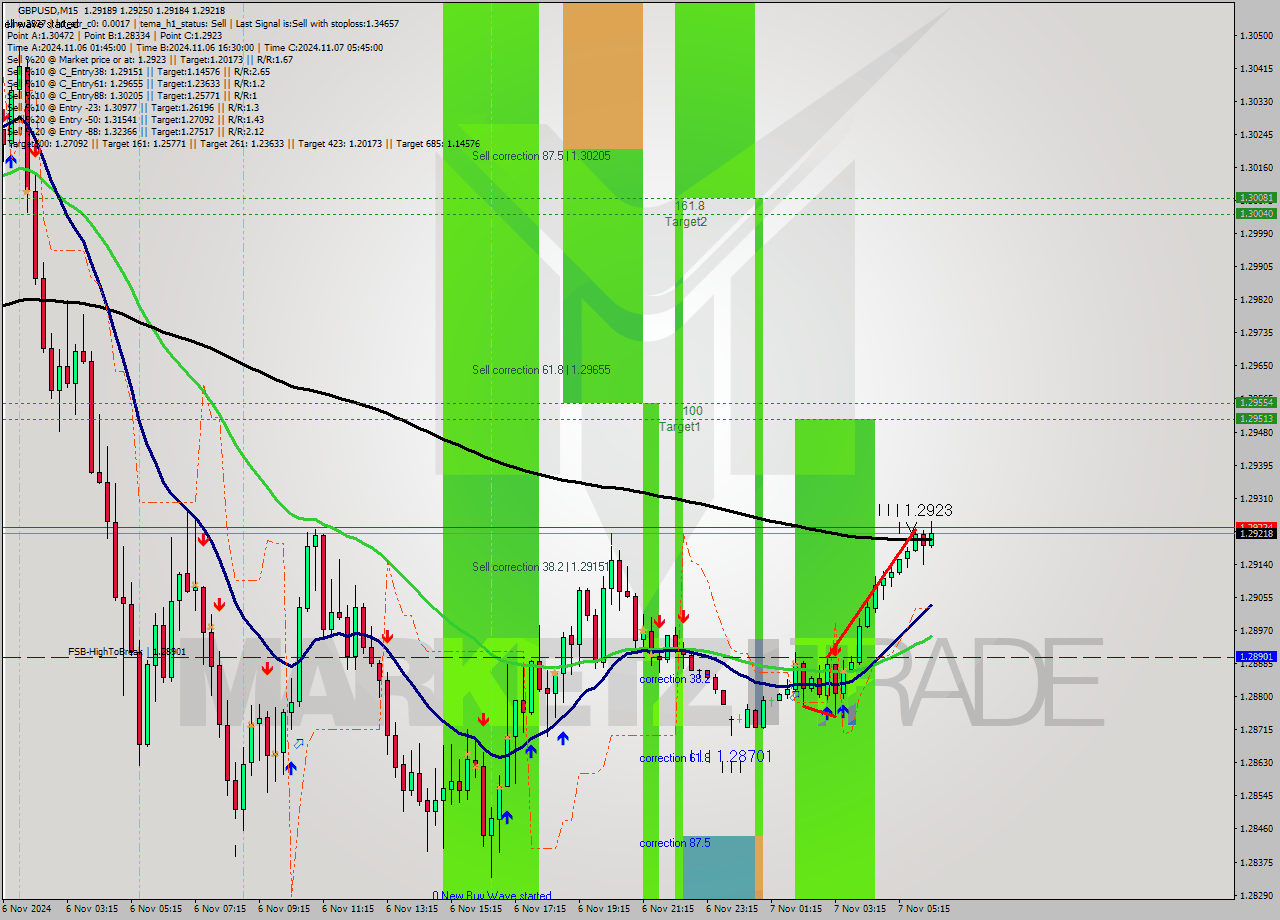Click the 1.29310 price axis value
Image resolution: width=1280 pixels, height=920 pixels.
coord(1256,498)
